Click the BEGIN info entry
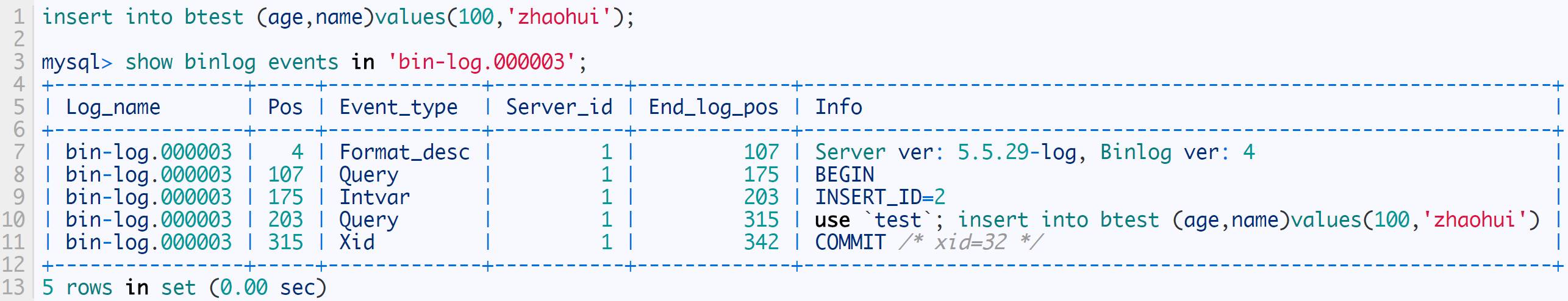The width and height of the screenshot is (1568, 301). 845,175
